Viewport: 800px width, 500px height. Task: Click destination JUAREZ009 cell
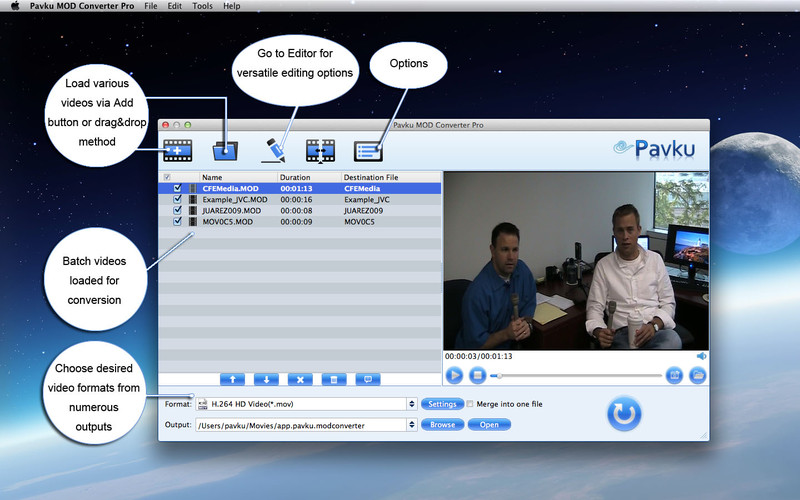pos(363,210)
